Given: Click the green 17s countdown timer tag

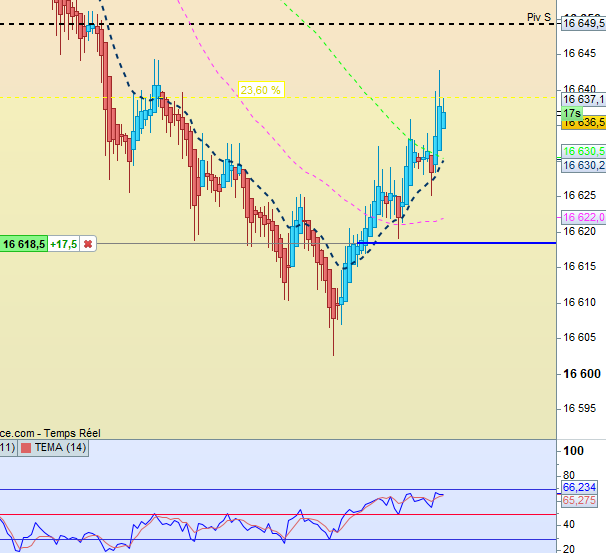Looking at the screenshot, I should [572, 113].
